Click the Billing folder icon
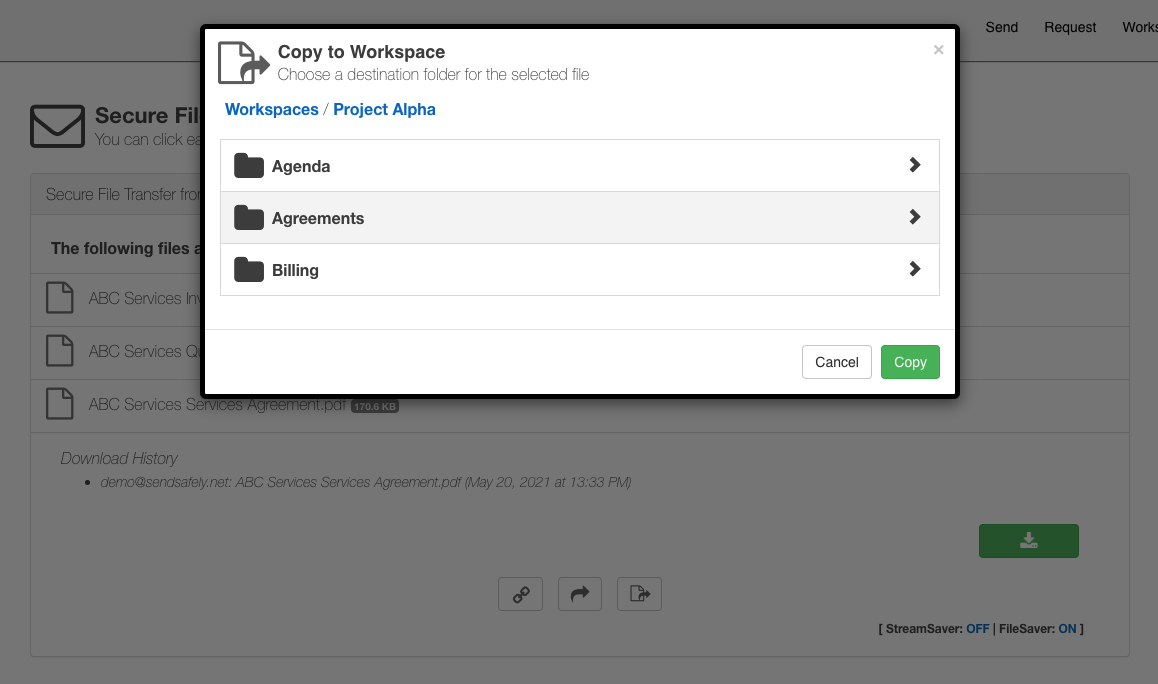 [248, 269]
